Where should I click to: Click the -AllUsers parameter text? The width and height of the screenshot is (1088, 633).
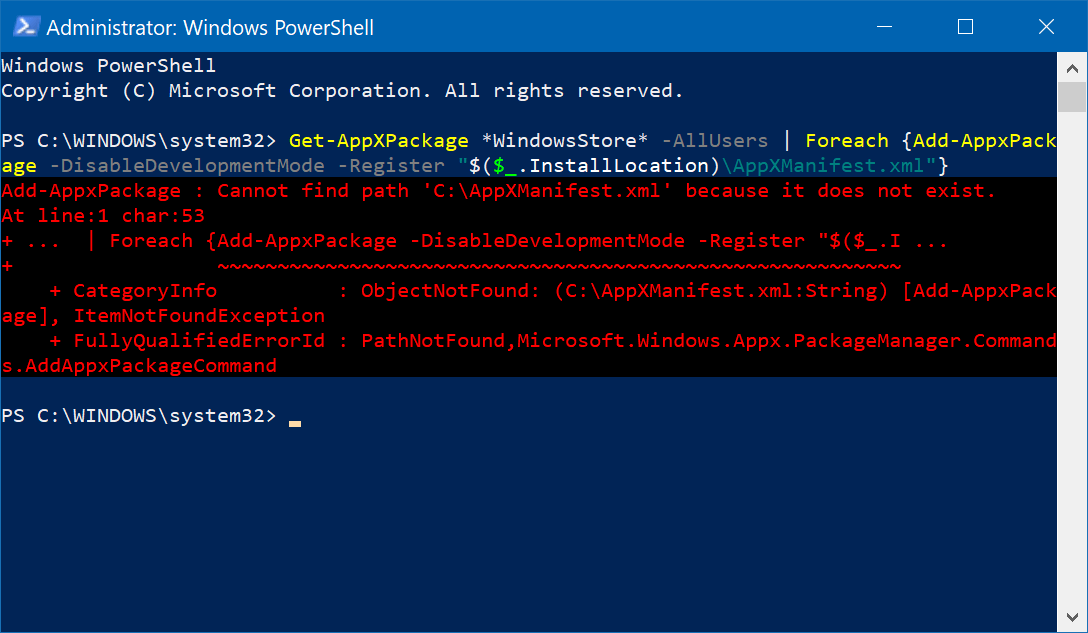(715, 140)
